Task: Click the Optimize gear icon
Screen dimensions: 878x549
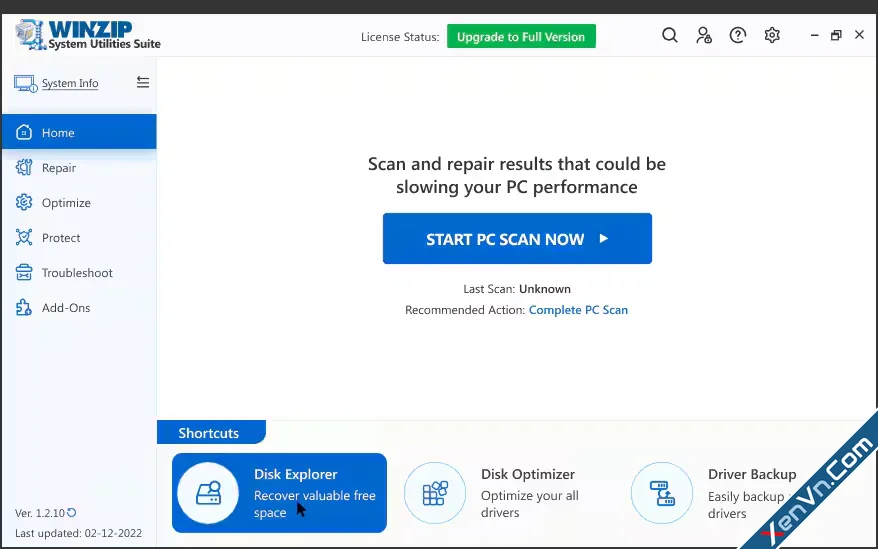Action: tap(24, 202)
